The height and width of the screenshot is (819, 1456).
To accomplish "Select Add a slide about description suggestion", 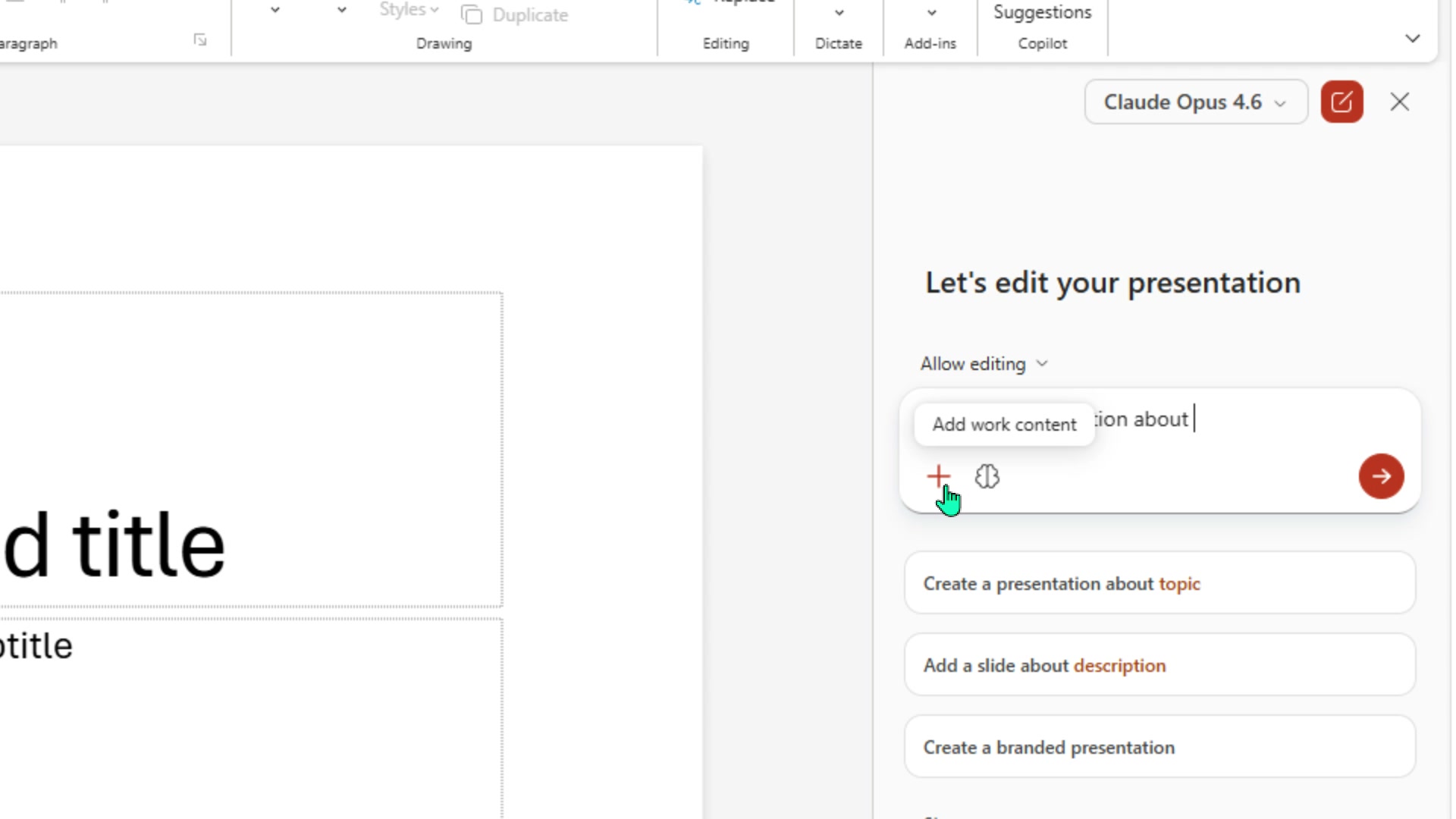I will click(1159, 665).
